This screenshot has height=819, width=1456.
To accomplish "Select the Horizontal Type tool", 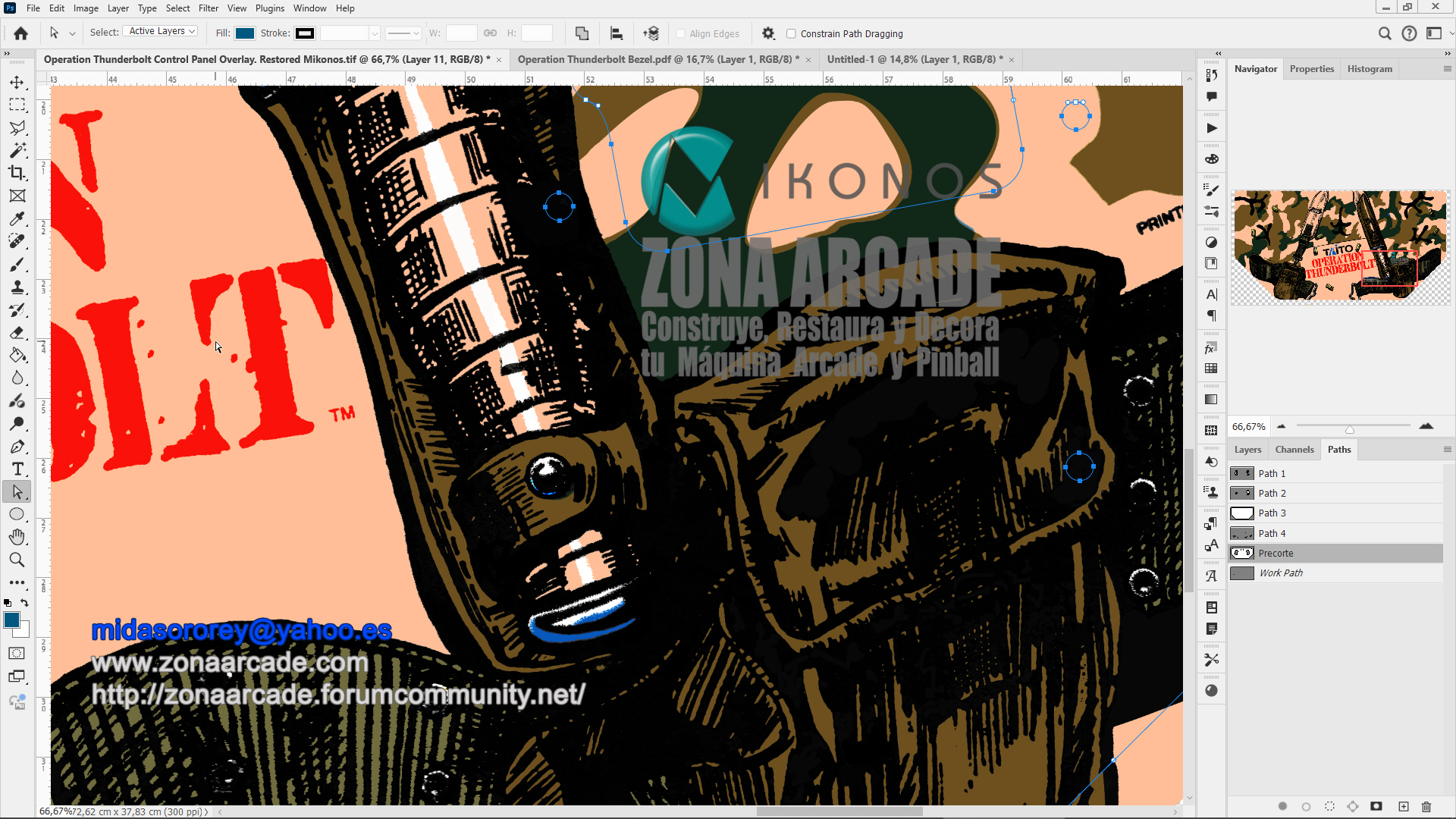I will (17, 469).
